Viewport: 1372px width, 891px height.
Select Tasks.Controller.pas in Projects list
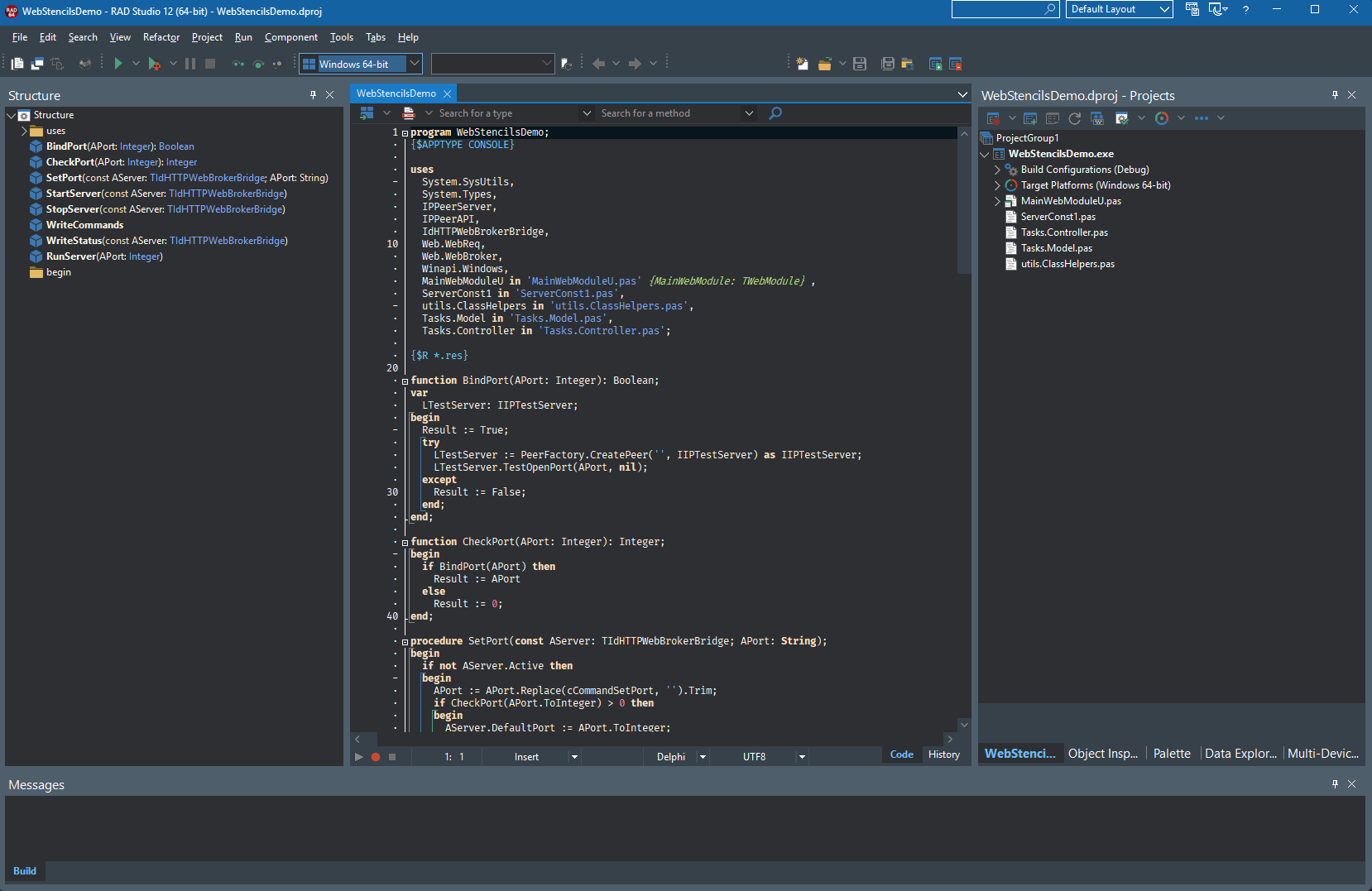1063,232
